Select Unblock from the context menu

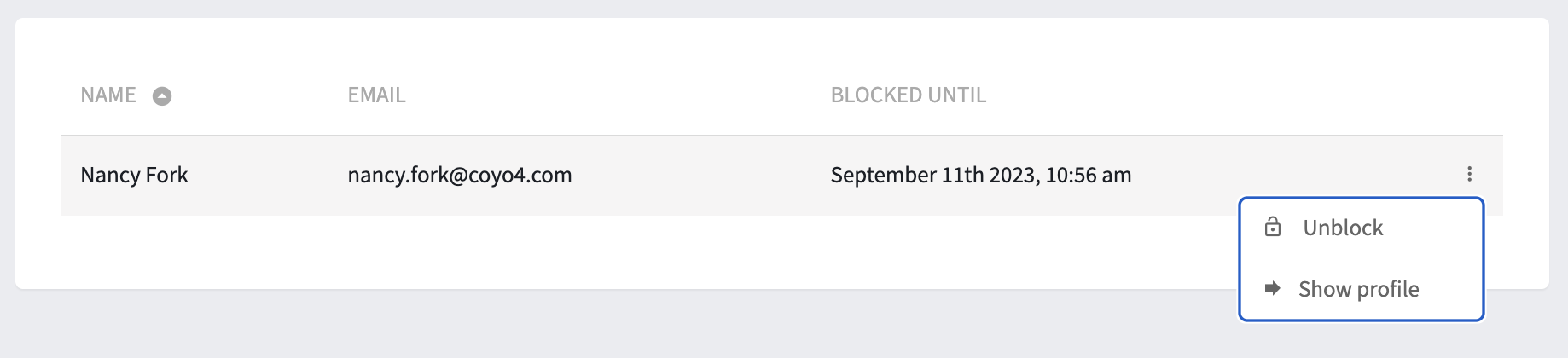click(1362, 228)
